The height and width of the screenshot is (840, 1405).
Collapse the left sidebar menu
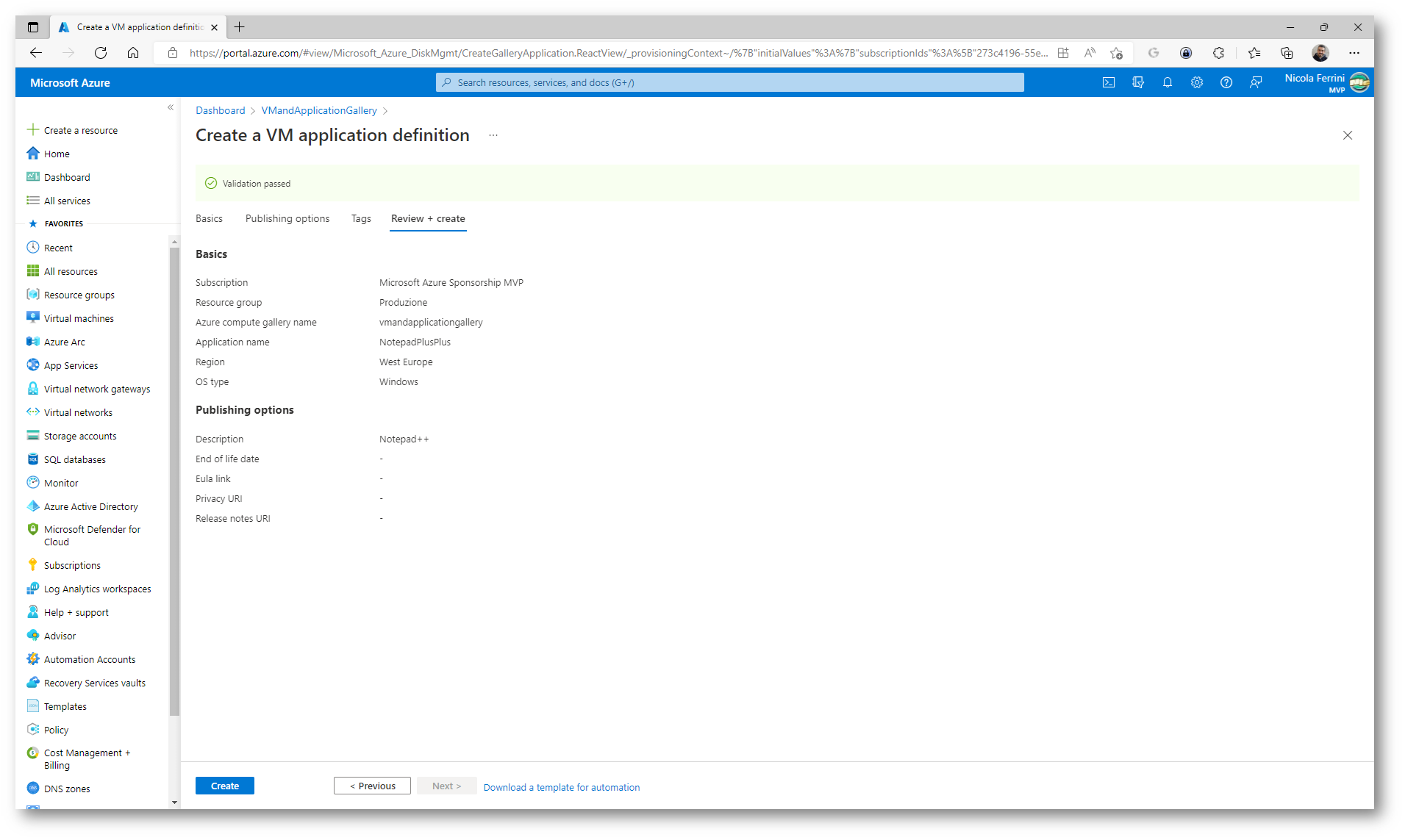tap(171, 107)
